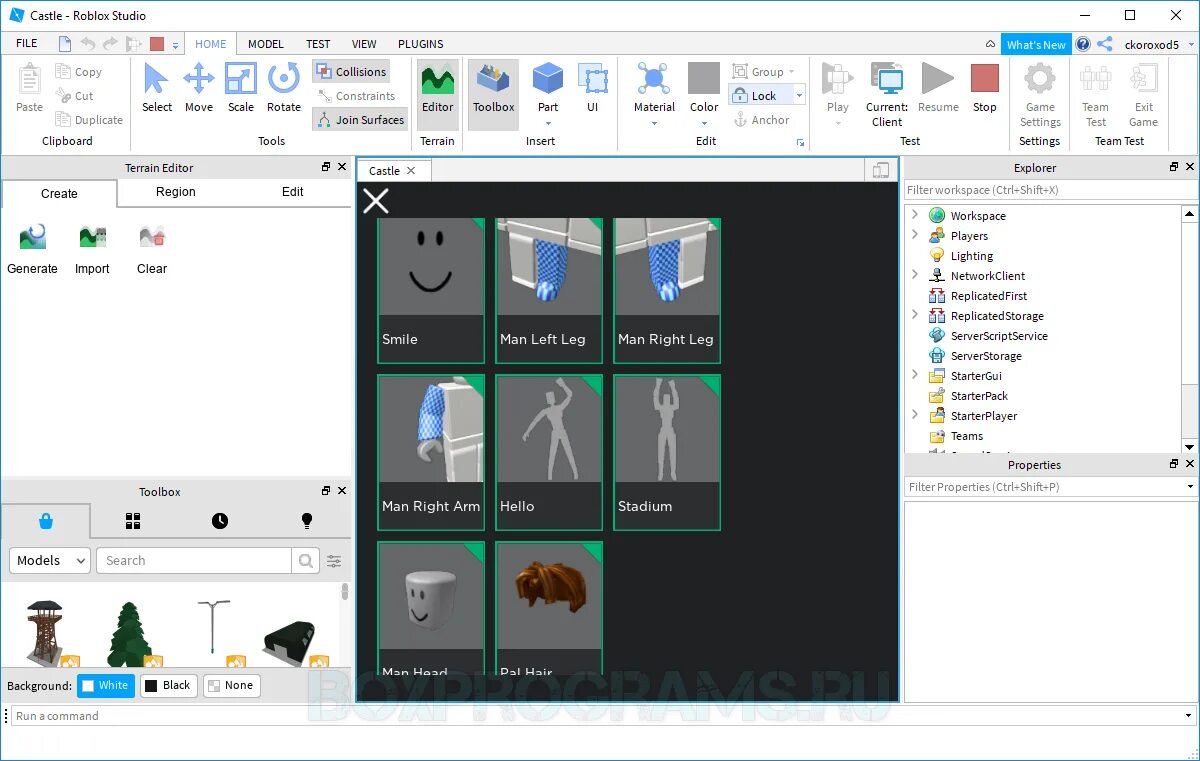Image resolution: width=1200 pixels, height=761 pixels.
Task: Click the Stop test button
Action: coord(985,88)
